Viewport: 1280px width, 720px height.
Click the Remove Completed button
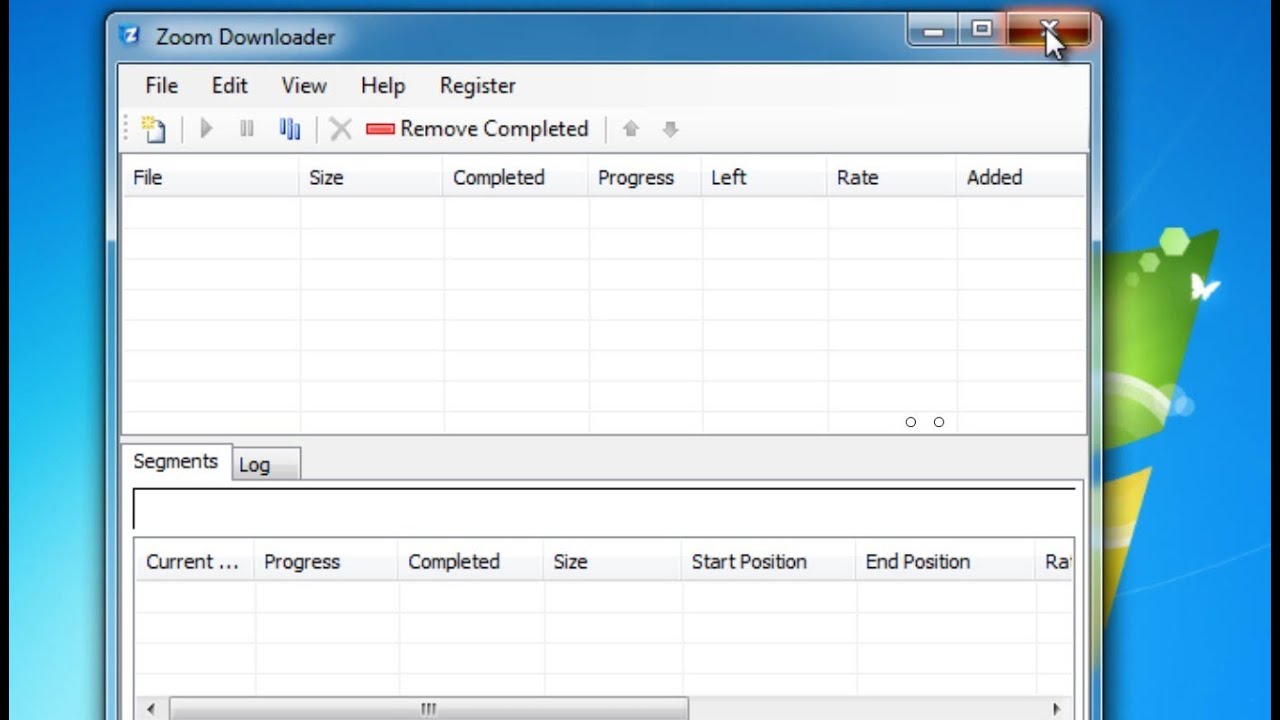[477, 129]
